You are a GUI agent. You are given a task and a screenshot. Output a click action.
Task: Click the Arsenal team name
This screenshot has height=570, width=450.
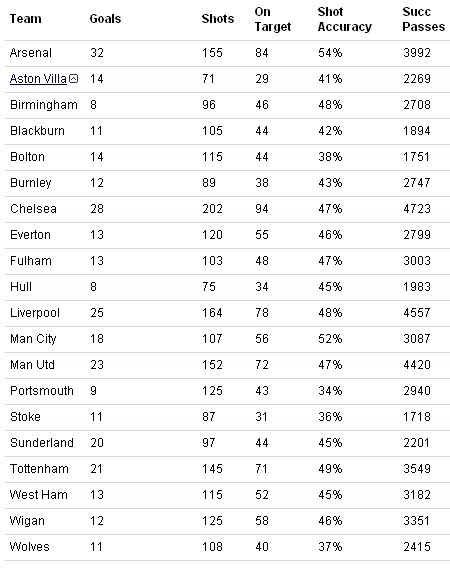coord(31,53)
